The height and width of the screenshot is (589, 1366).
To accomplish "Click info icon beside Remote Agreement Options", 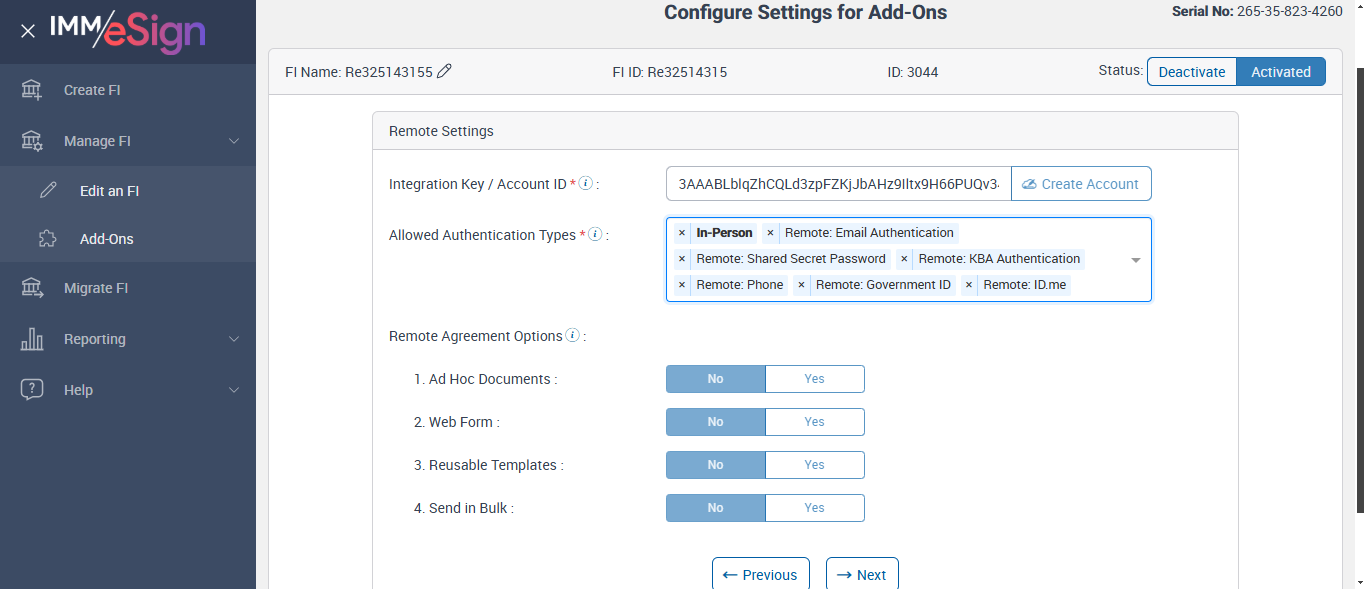I will (x=572, y=336).
